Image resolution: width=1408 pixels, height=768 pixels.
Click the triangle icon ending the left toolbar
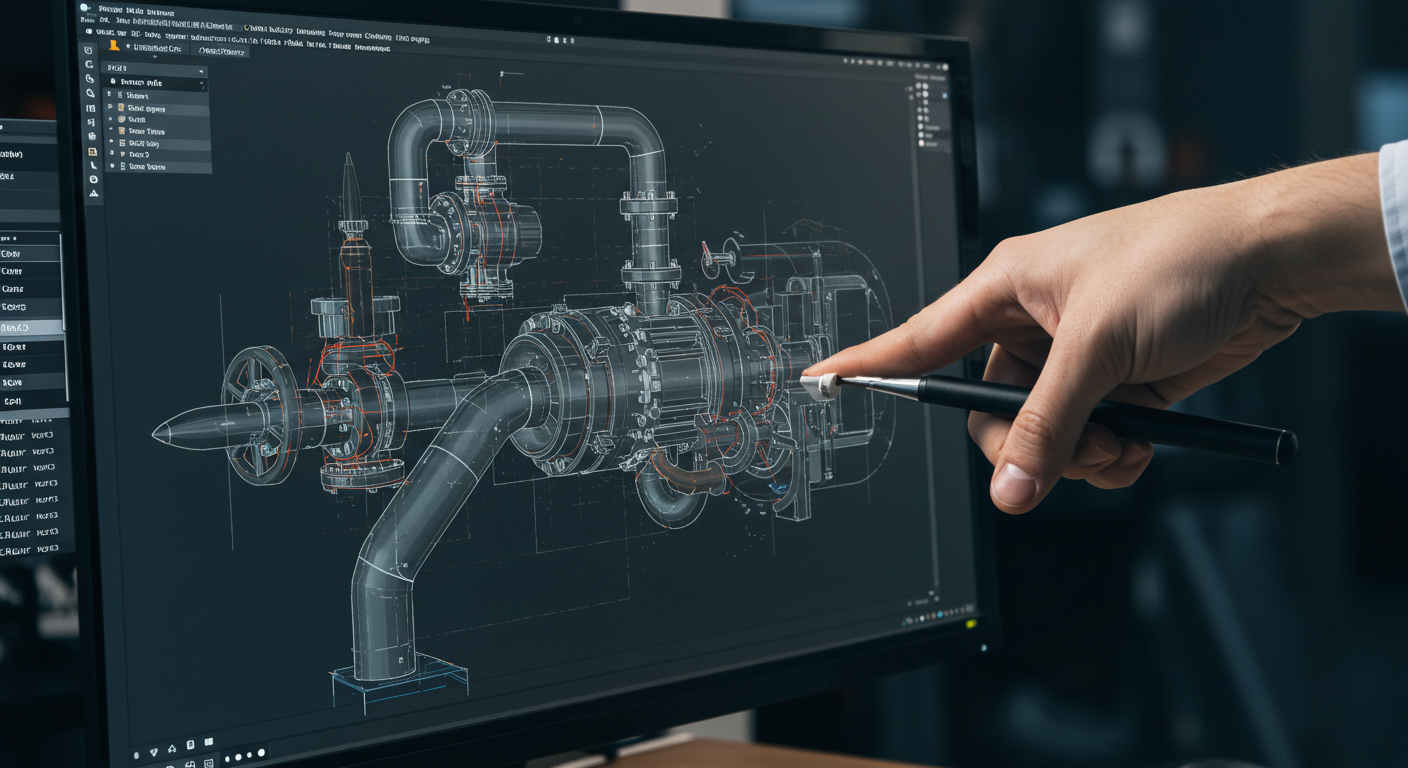pyautogui.click(x=94, y=193)
